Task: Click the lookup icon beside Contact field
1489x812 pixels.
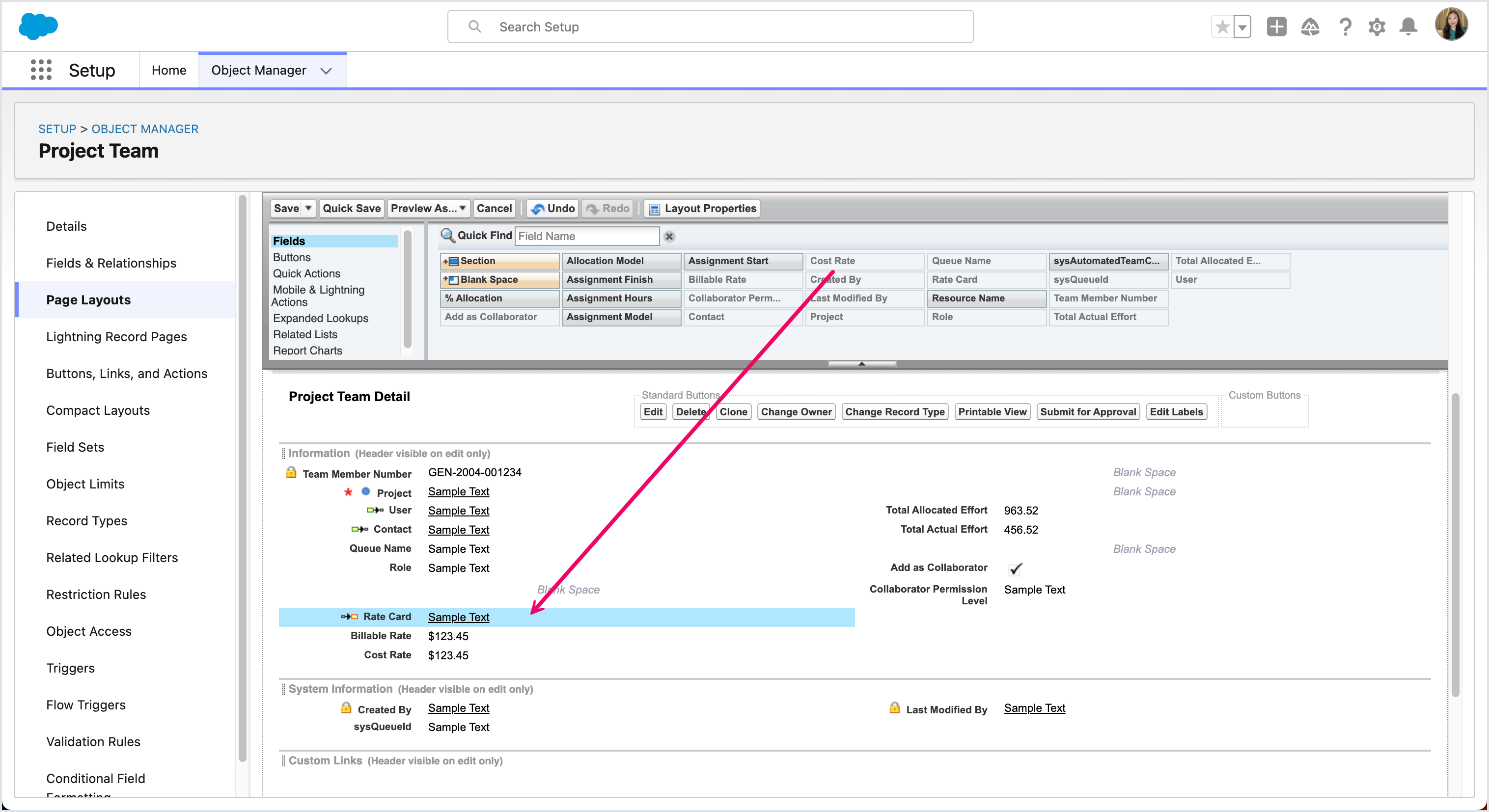Action: point(359,529)
